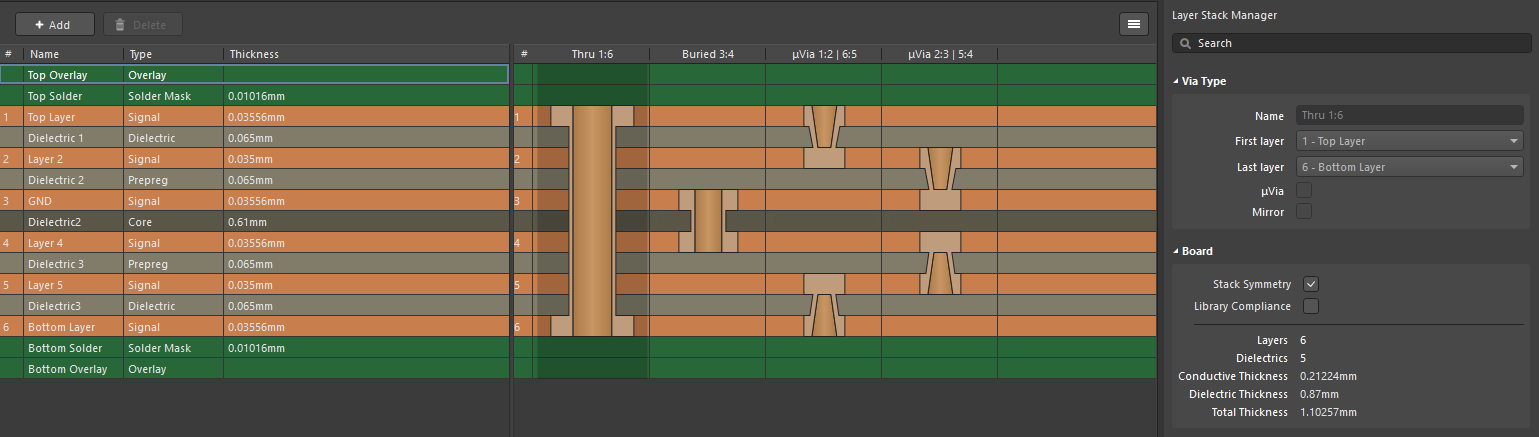Select the Bottom Layer name cell
Image resolution: width=1539 pixels, height=437 pixels.
pos(74,327)
